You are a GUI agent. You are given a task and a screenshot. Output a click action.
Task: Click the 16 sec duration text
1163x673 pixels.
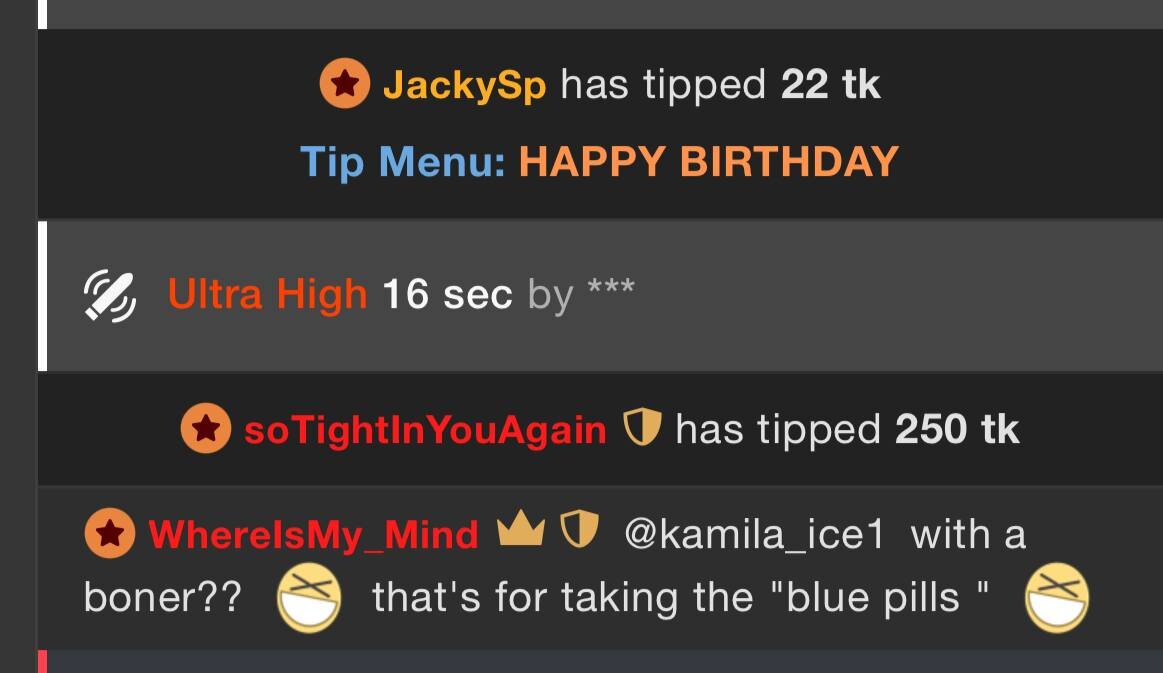click(447, 295)
